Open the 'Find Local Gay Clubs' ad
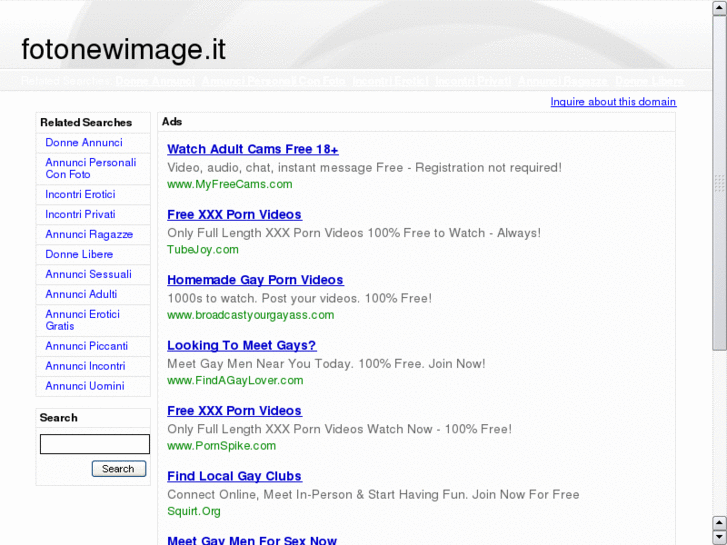Image resolution: width=727 pixels, height=545 pixels. pyautogui.click(x=234, y=476)
